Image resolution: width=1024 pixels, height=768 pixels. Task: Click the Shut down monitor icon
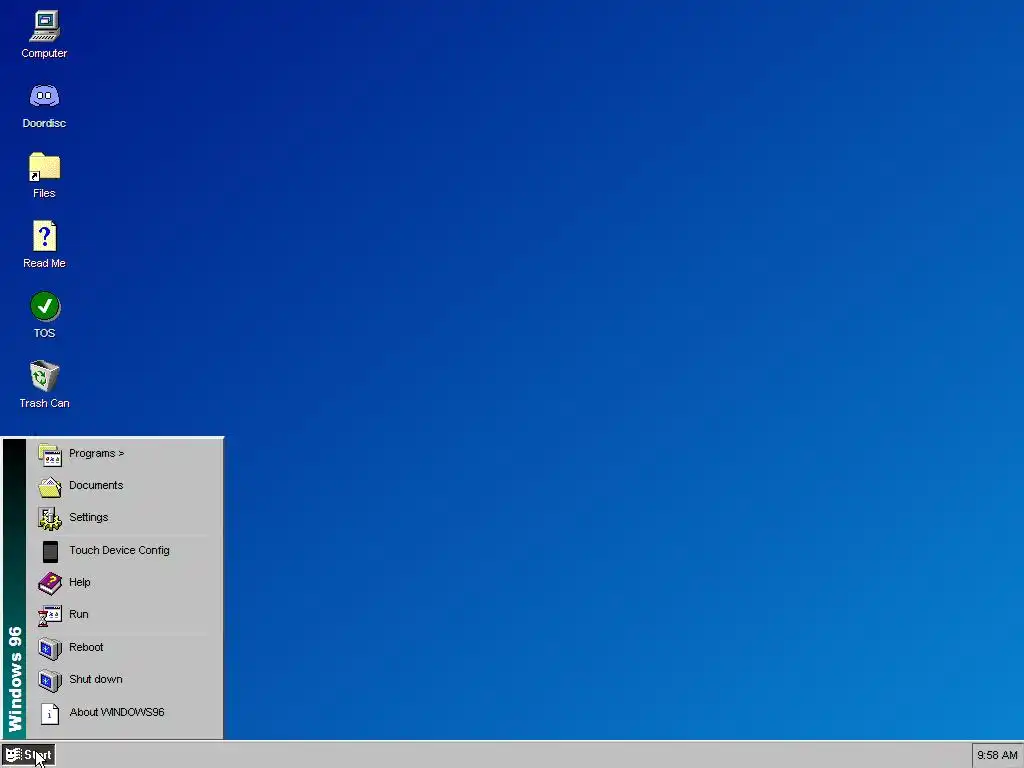click(50, 680)
